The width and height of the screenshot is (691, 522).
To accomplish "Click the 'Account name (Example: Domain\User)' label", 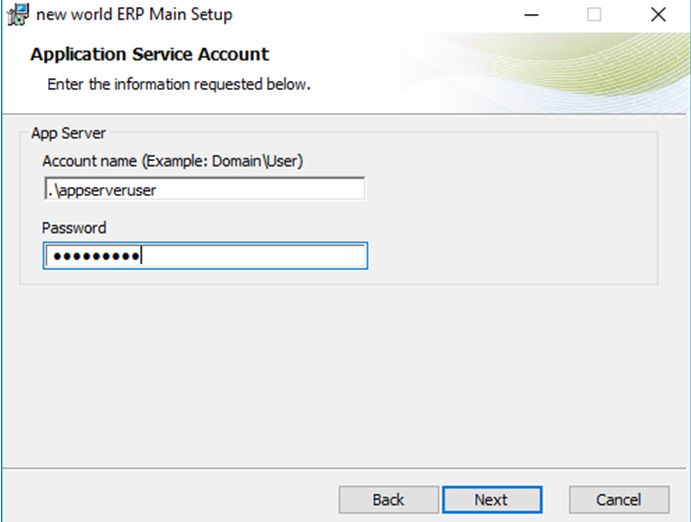I will [x=173, y=161].
